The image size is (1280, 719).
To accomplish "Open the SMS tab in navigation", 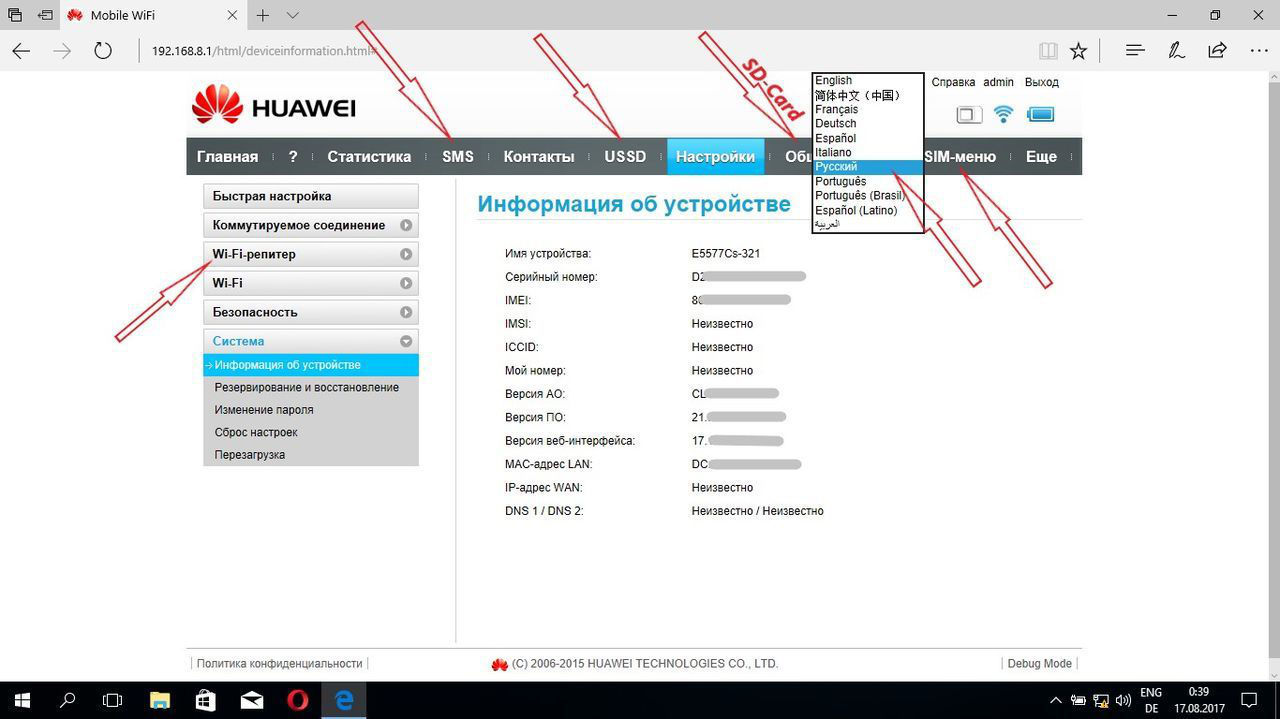I will 457,157.
